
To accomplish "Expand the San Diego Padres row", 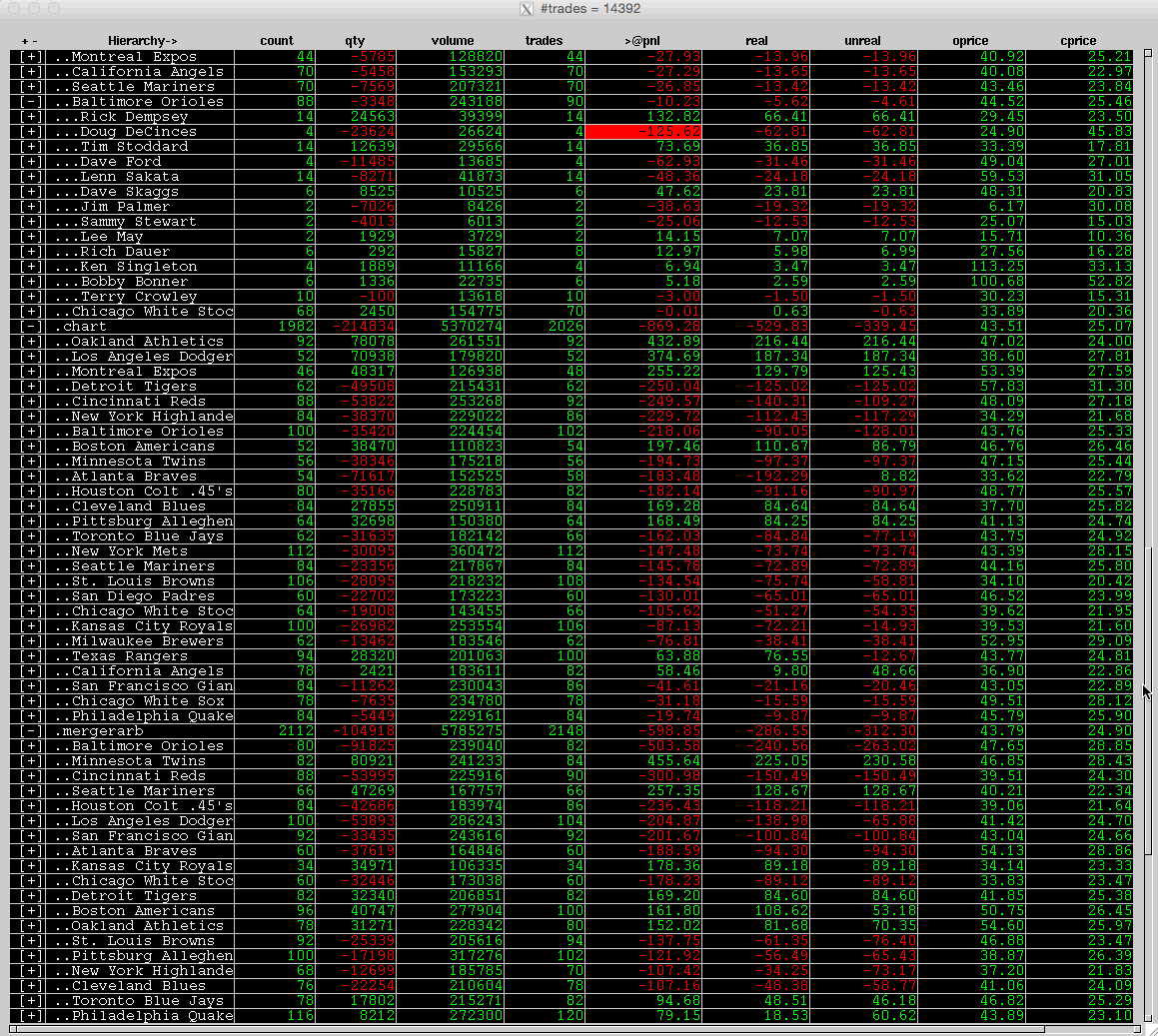I will (30, 596).
